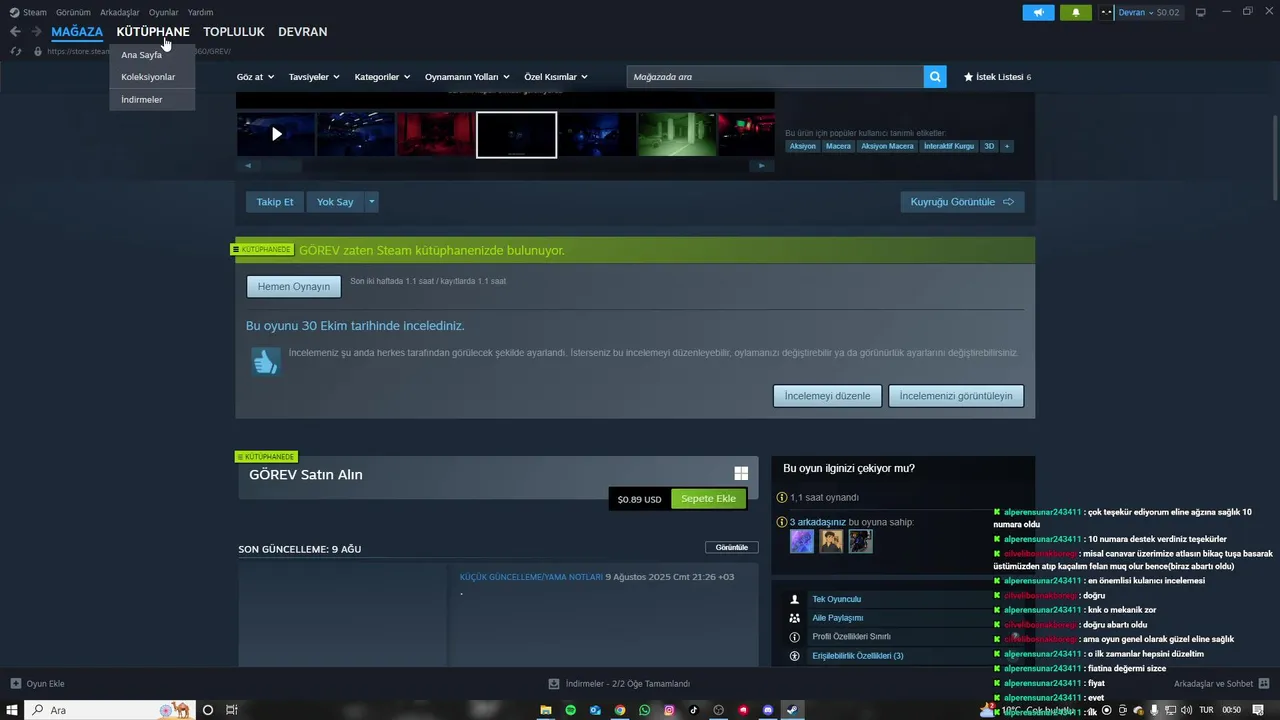Click the Yok Say button

coord(335,202)
